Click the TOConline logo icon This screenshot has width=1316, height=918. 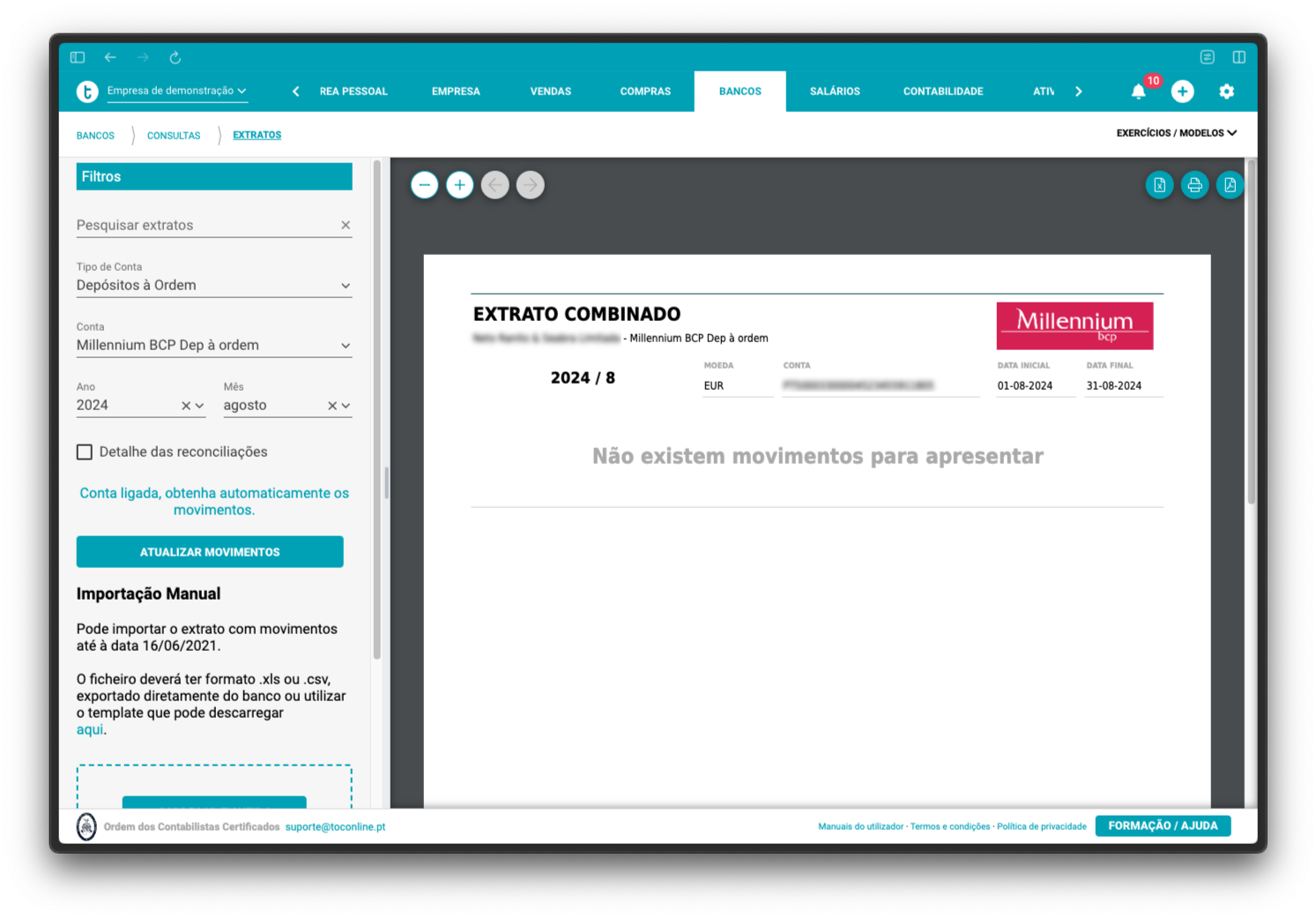pos(87,92)
